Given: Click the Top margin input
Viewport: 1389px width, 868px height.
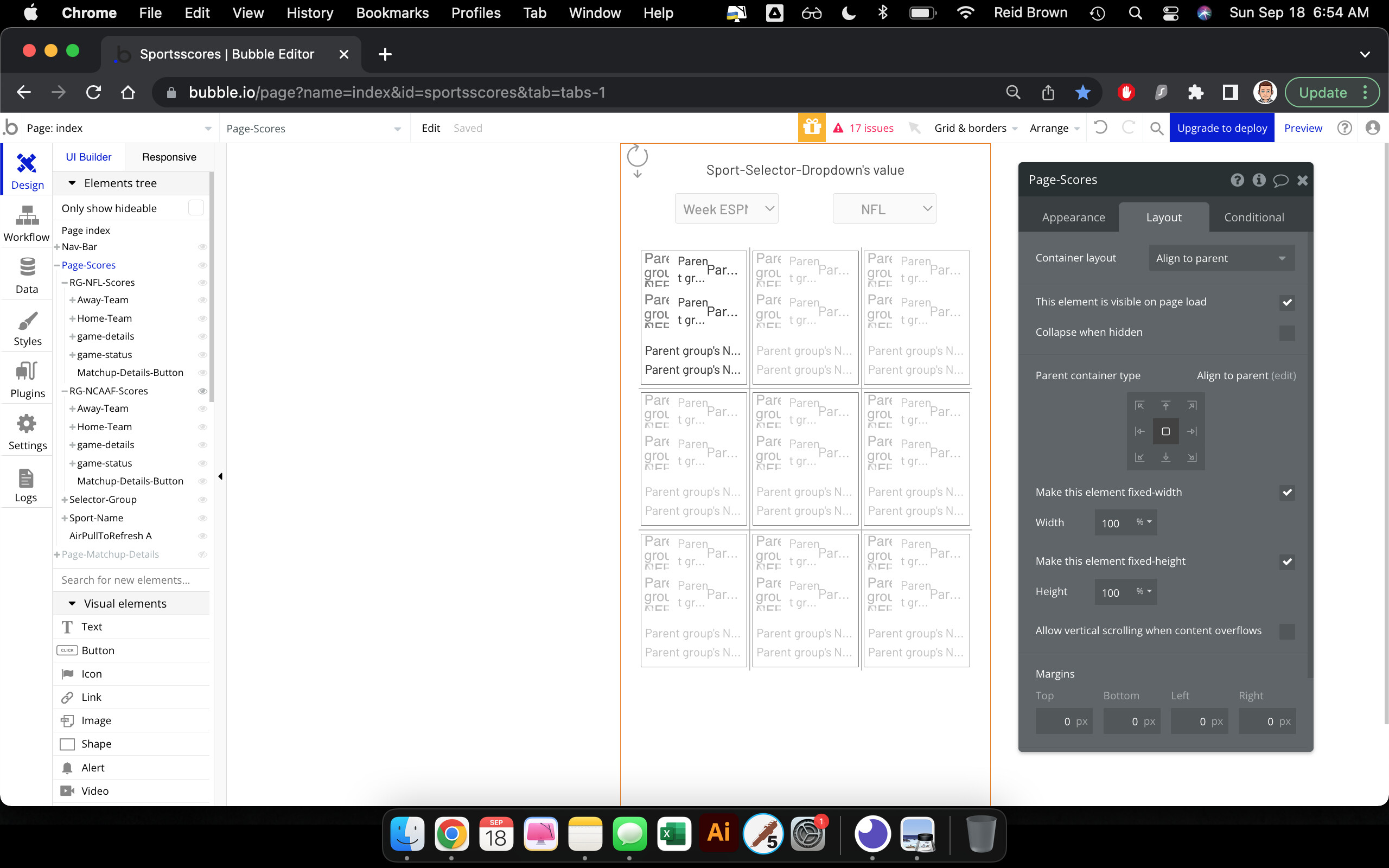Looking at the screenshot, I should pyautogui.click(x=1063, y=721).
